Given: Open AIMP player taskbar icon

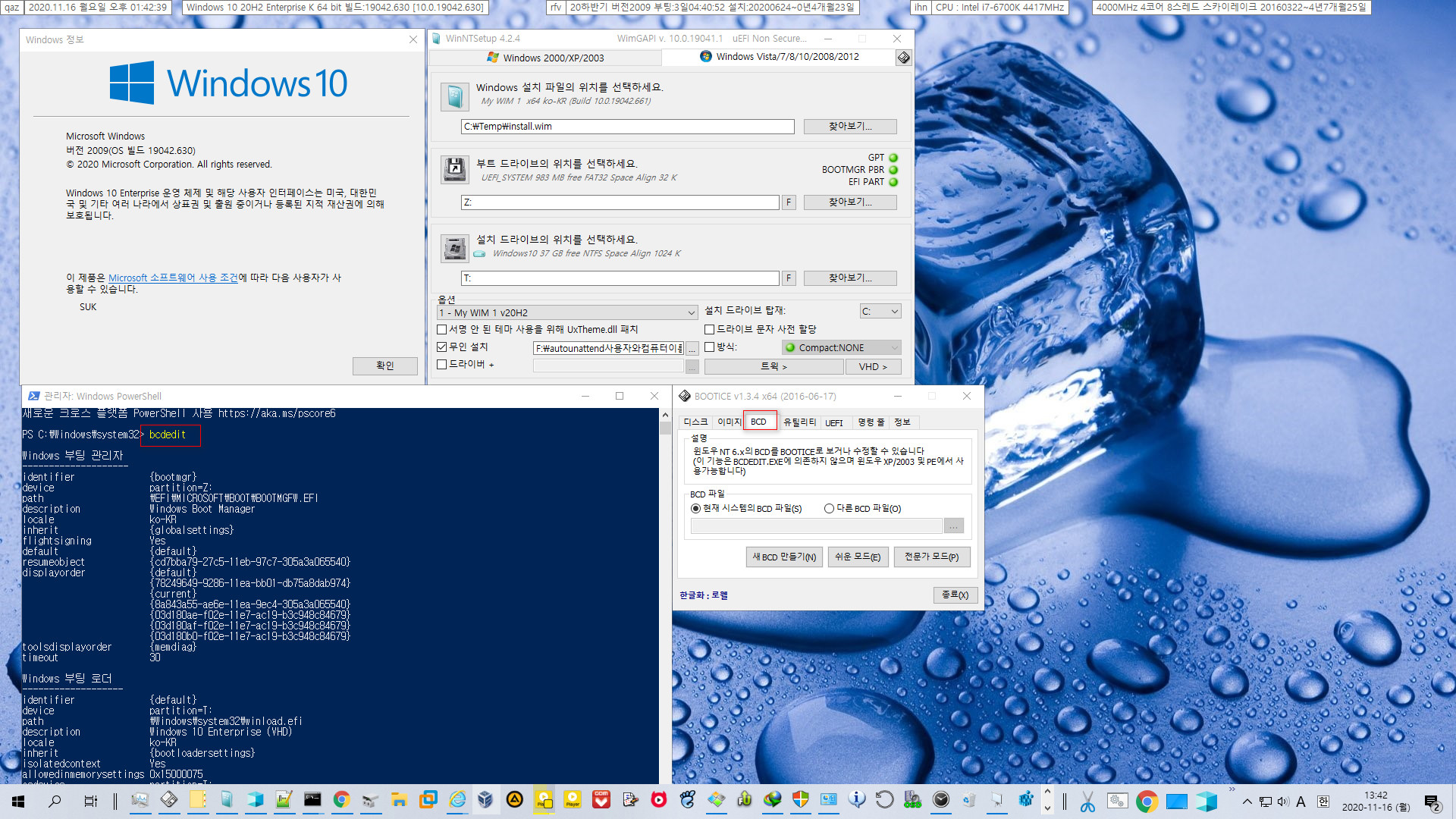Looking at the screenshot, I should click(x=514, y=799).
